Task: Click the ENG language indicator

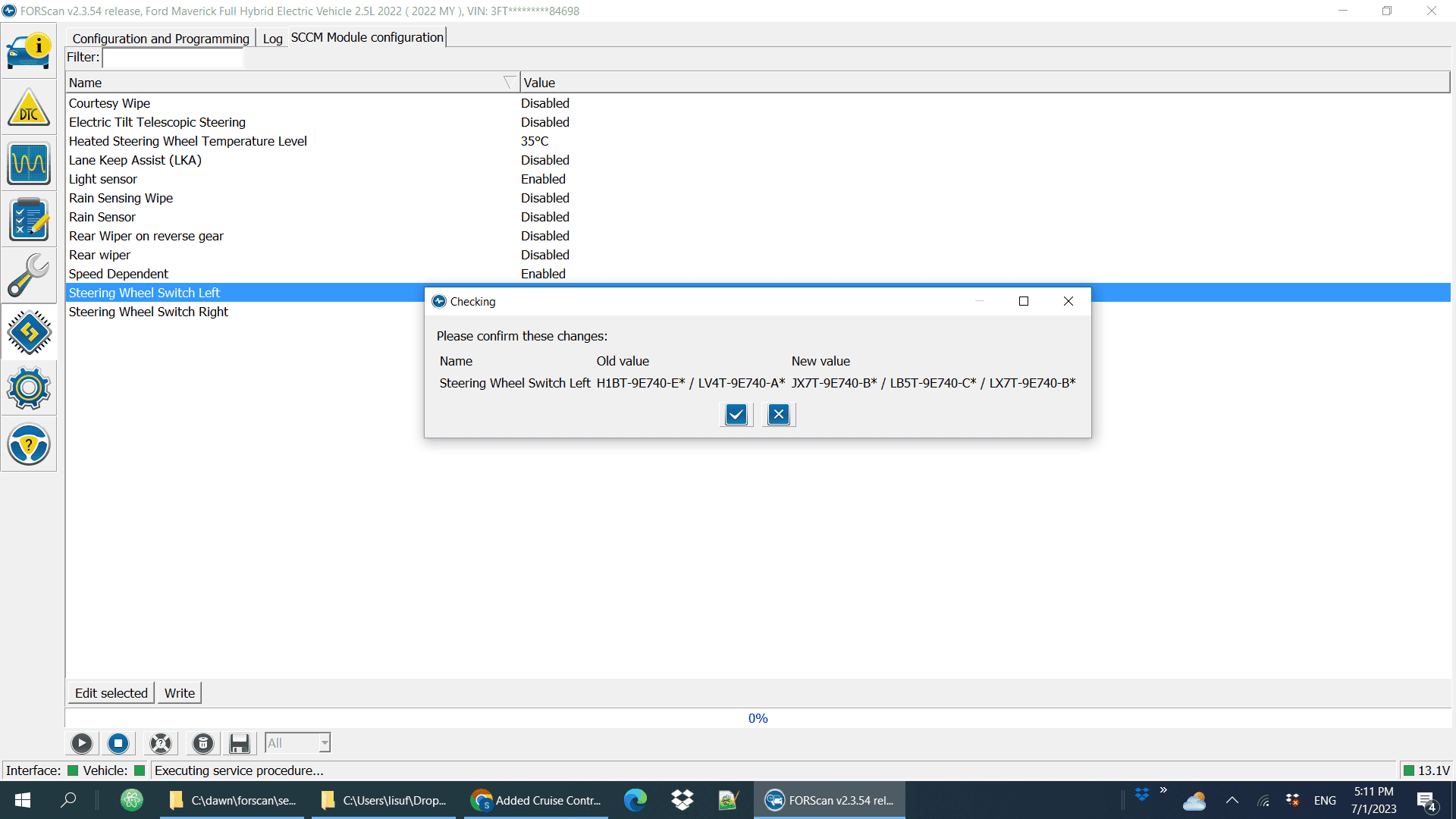Action: click(1325, 800)
